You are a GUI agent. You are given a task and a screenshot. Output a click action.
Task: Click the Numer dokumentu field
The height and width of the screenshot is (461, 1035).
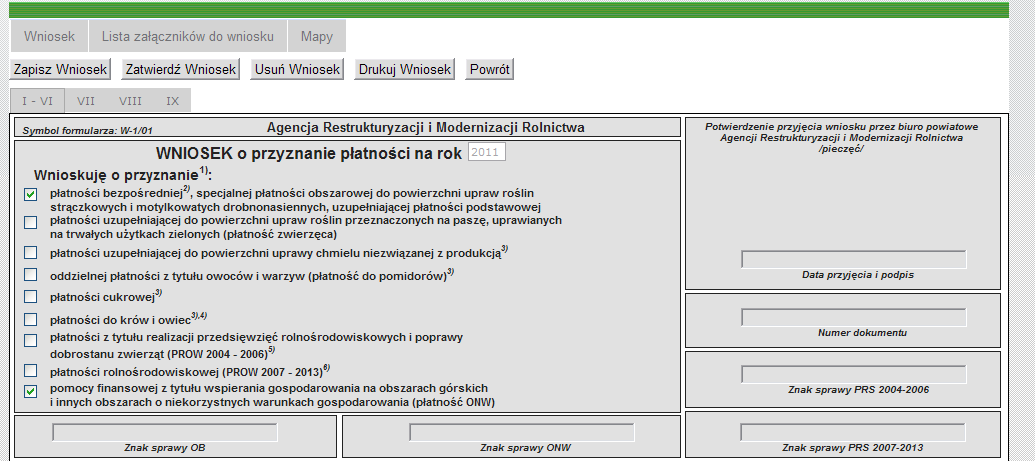pos(853,318)
